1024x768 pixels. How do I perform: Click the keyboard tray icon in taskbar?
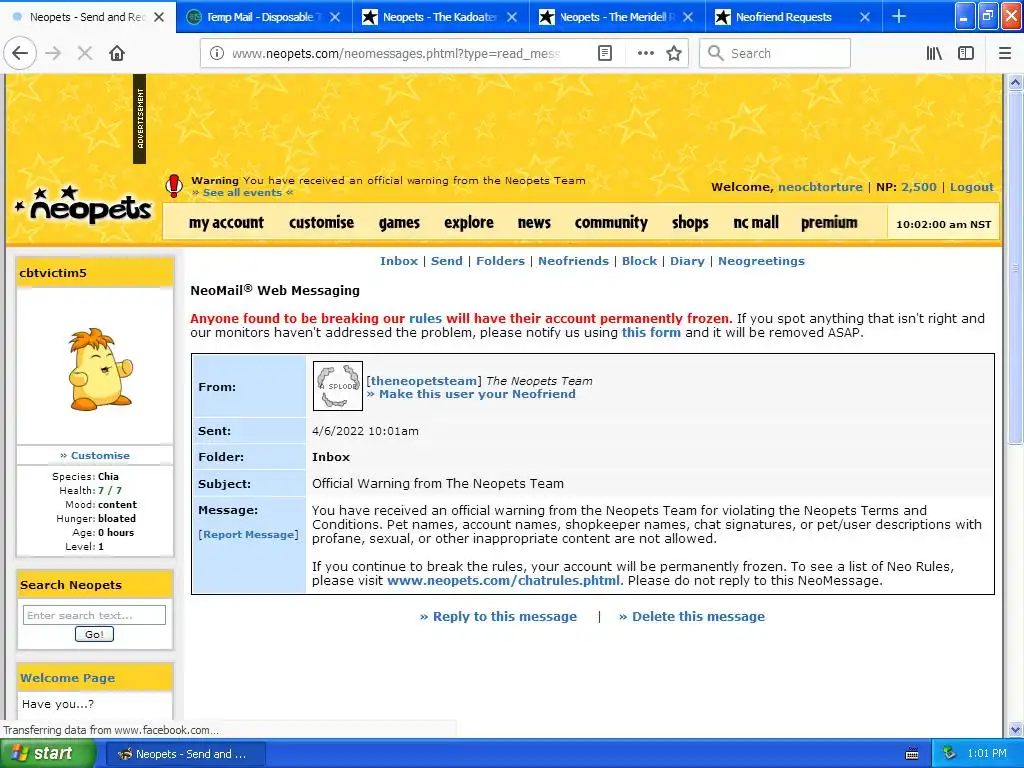point(912,754)
